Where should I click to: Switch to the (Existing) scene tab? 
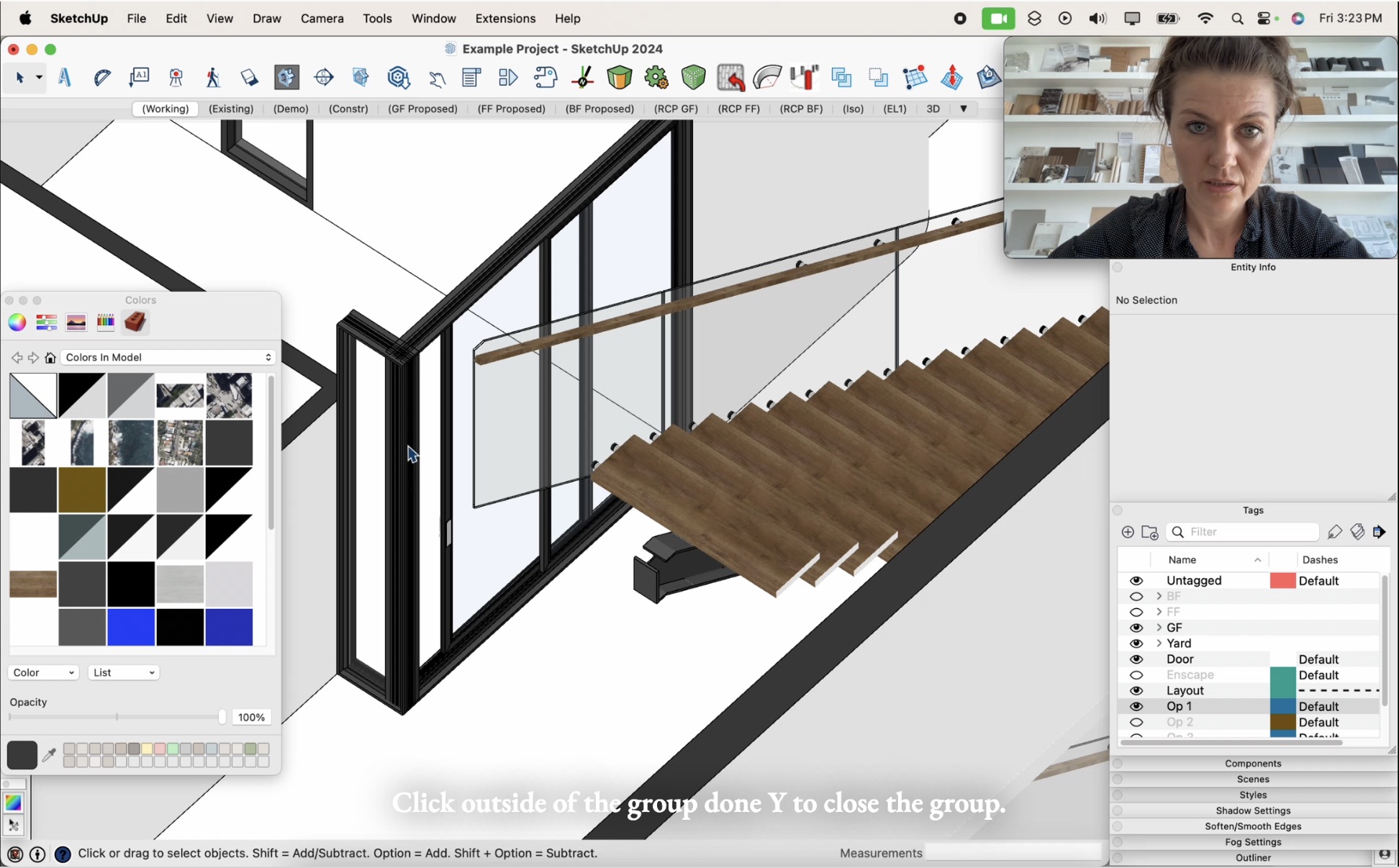coord(230,109)
